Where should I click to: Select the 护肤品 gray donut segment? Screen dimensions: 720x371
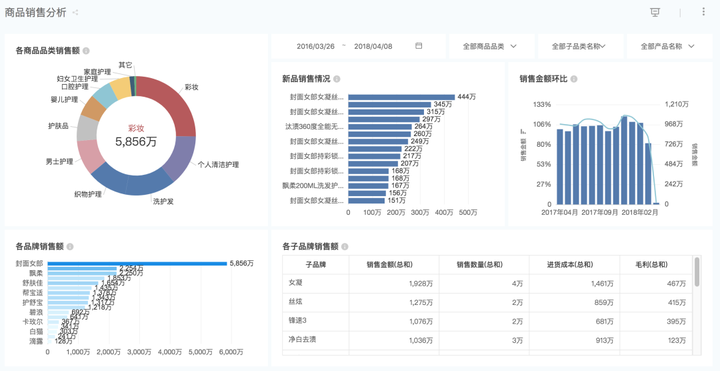[x=86, y=128]
